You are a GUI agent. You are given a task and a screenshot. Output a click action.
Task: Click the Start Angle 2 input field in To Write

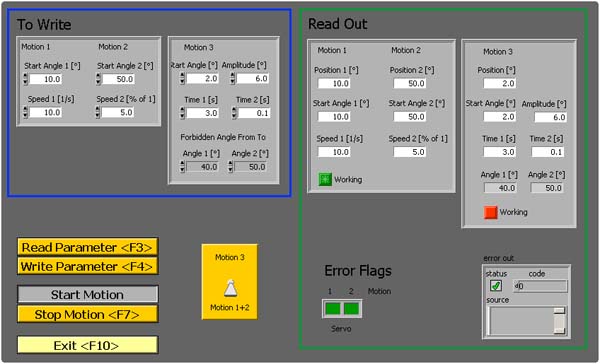pos(118,79)
